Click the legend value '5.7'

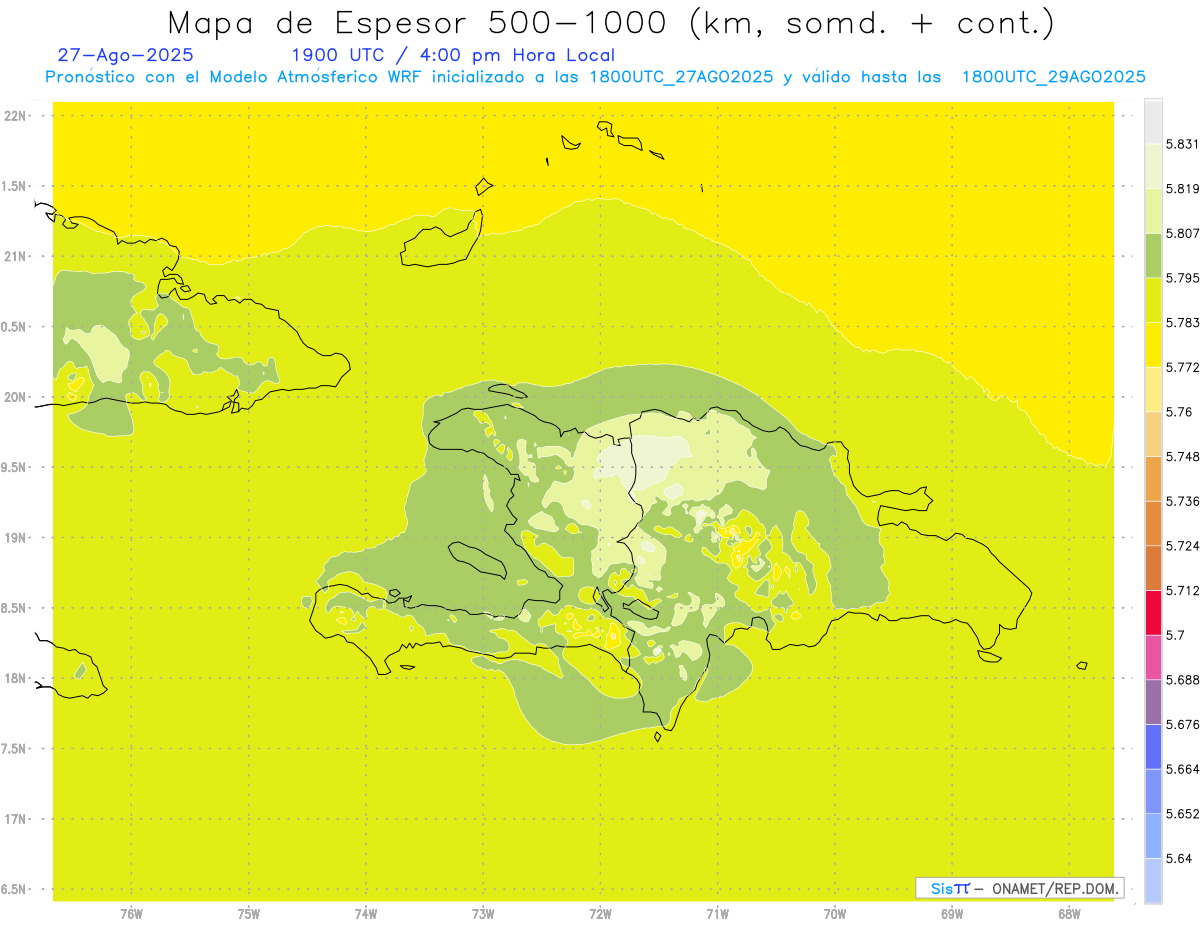pyautogui.click(x=1175, y=635)
